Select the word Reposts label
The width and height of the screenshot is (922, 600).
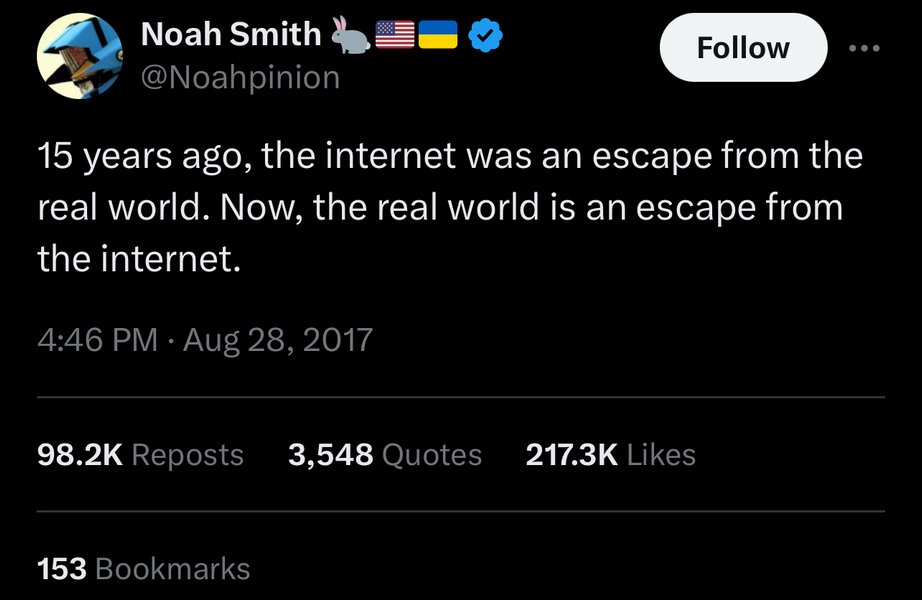pos(188,455)
